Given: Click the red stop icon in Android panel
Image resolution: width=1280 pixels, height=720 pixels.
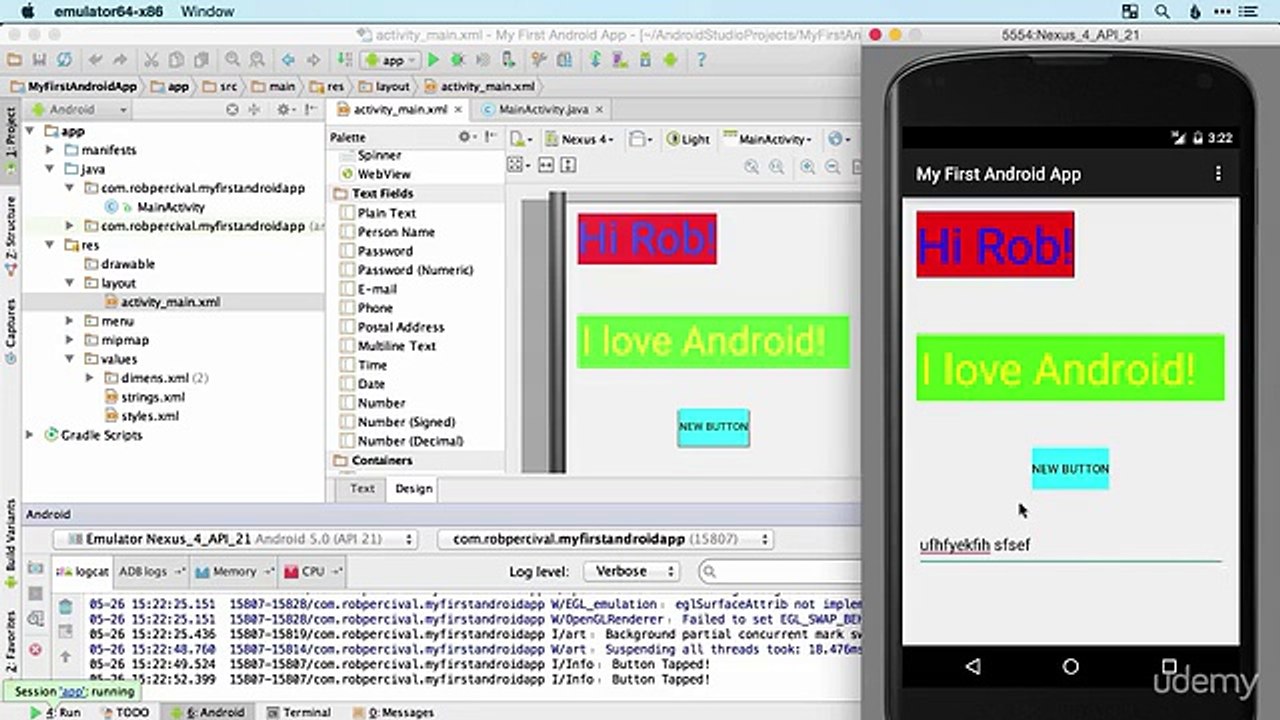Looking at the screenshot, I should coord(36,650).
